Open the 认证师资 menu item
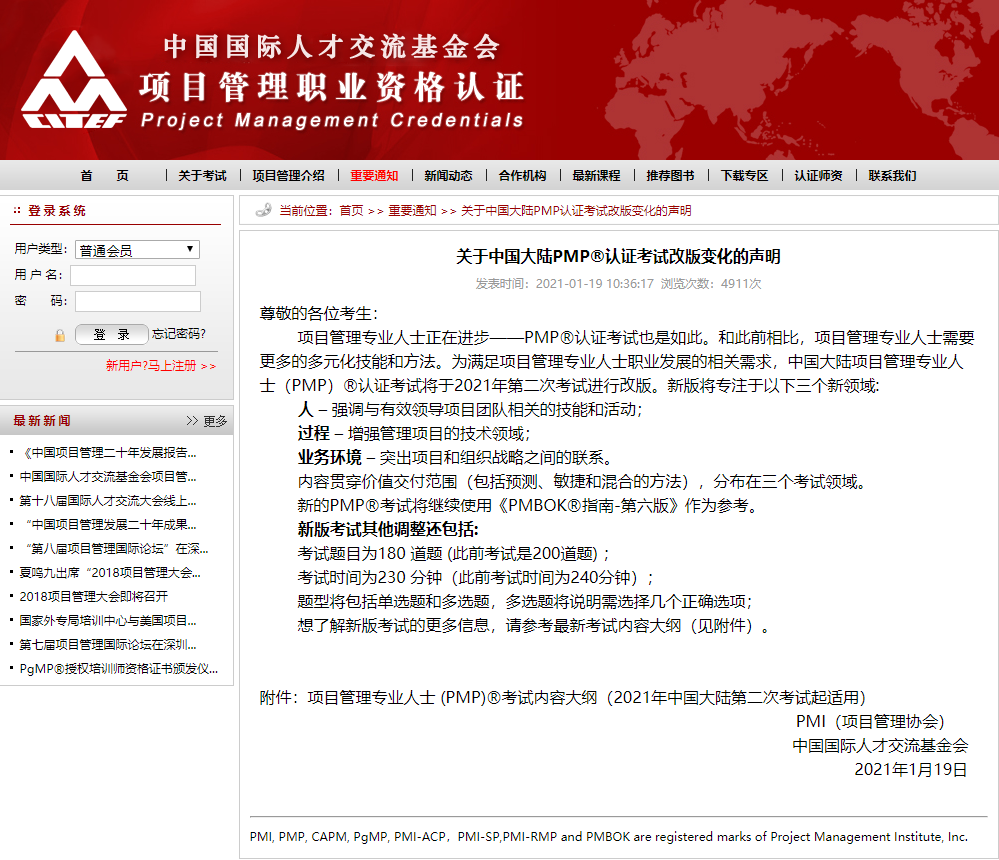The height and width of the screenshot is (860, 999). point(818,176)
